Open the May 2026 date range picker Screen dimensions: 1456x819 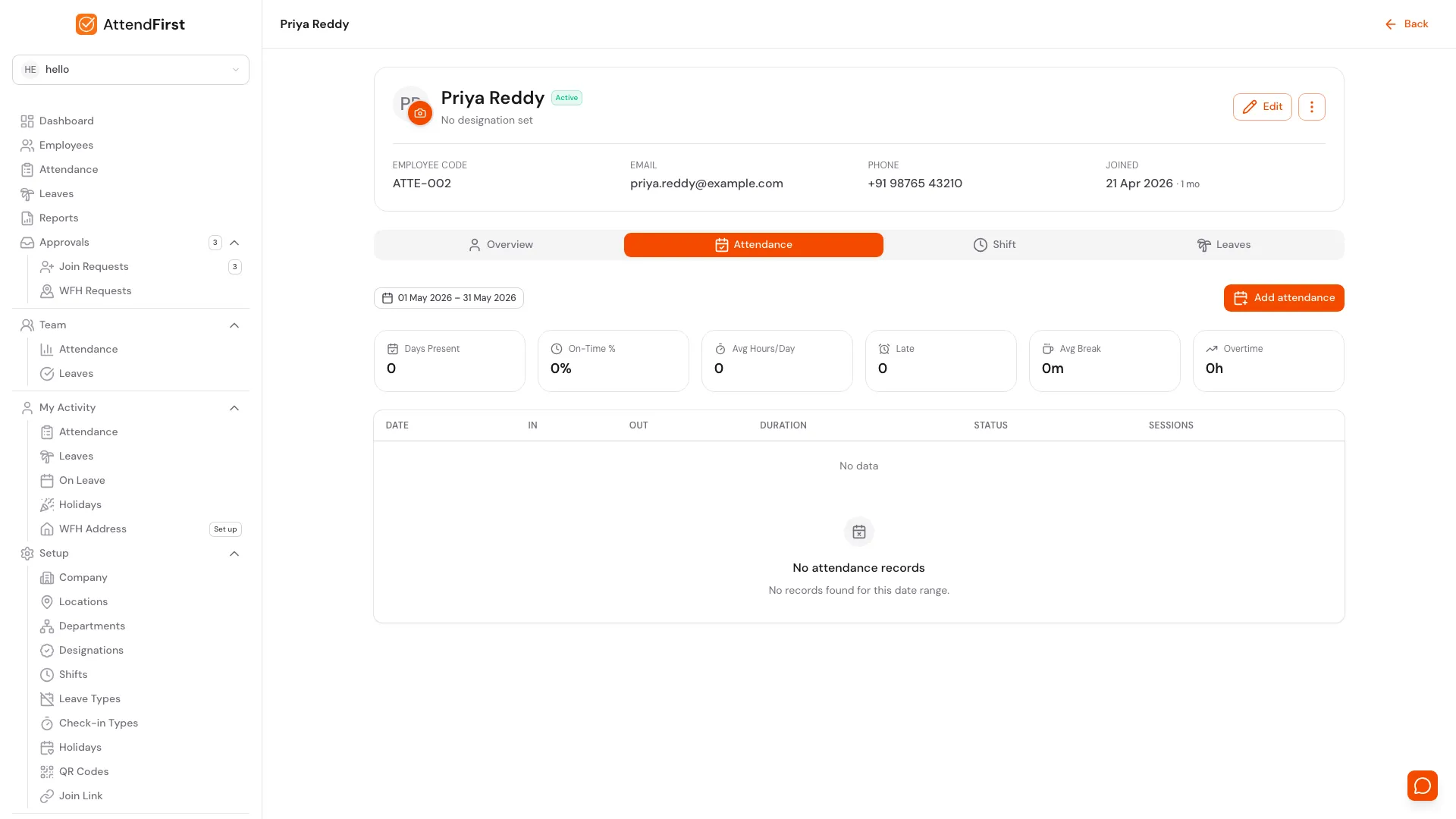tap(449, 298)
